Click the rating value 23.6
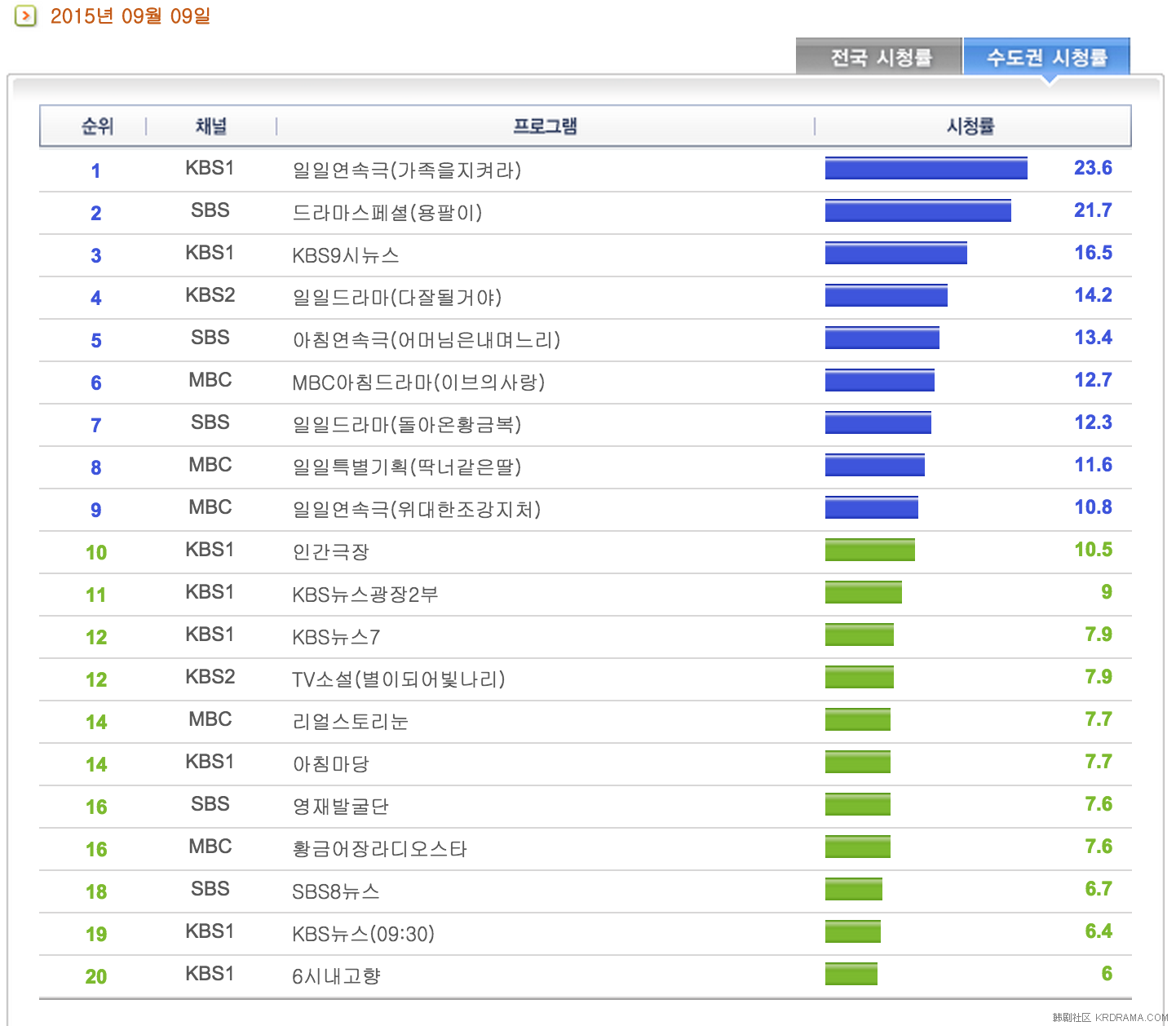The width and height of the screenshot is (1176, 1026). click(1093, 168)
